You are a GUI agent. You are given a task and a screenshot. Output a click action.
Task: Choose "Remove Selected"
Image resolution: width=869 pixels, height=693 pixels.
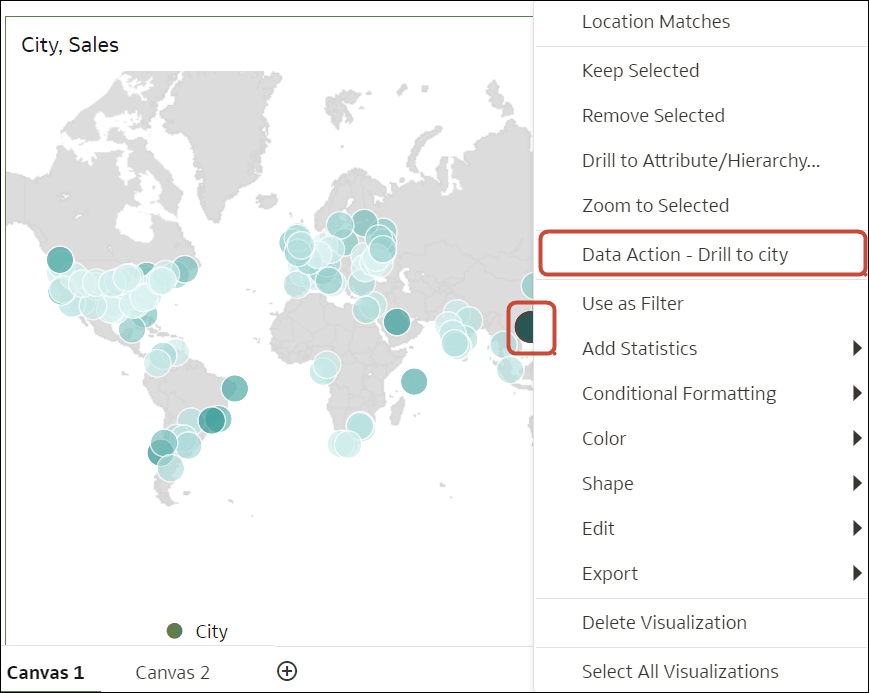pos(653,115)
